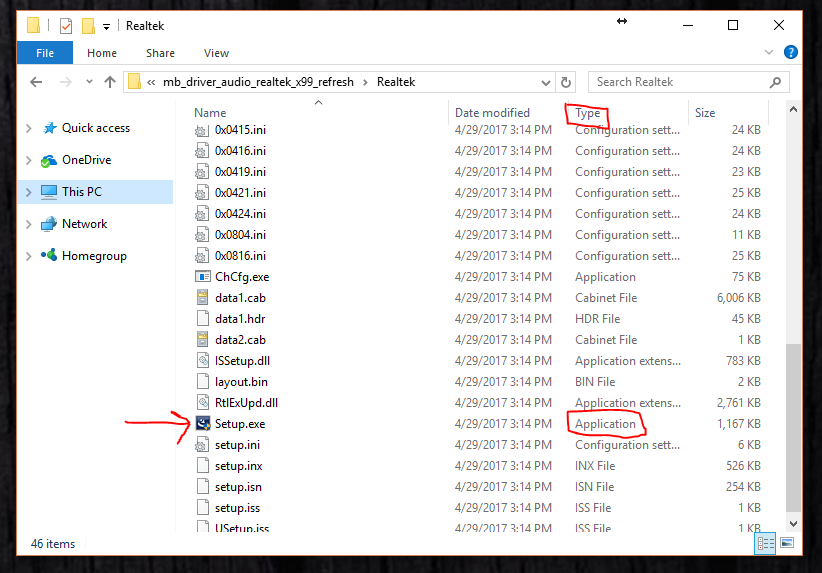Select OneDrive in navigation pane
This screenshot has width=822, height=573.
click(x=86, y=160)
